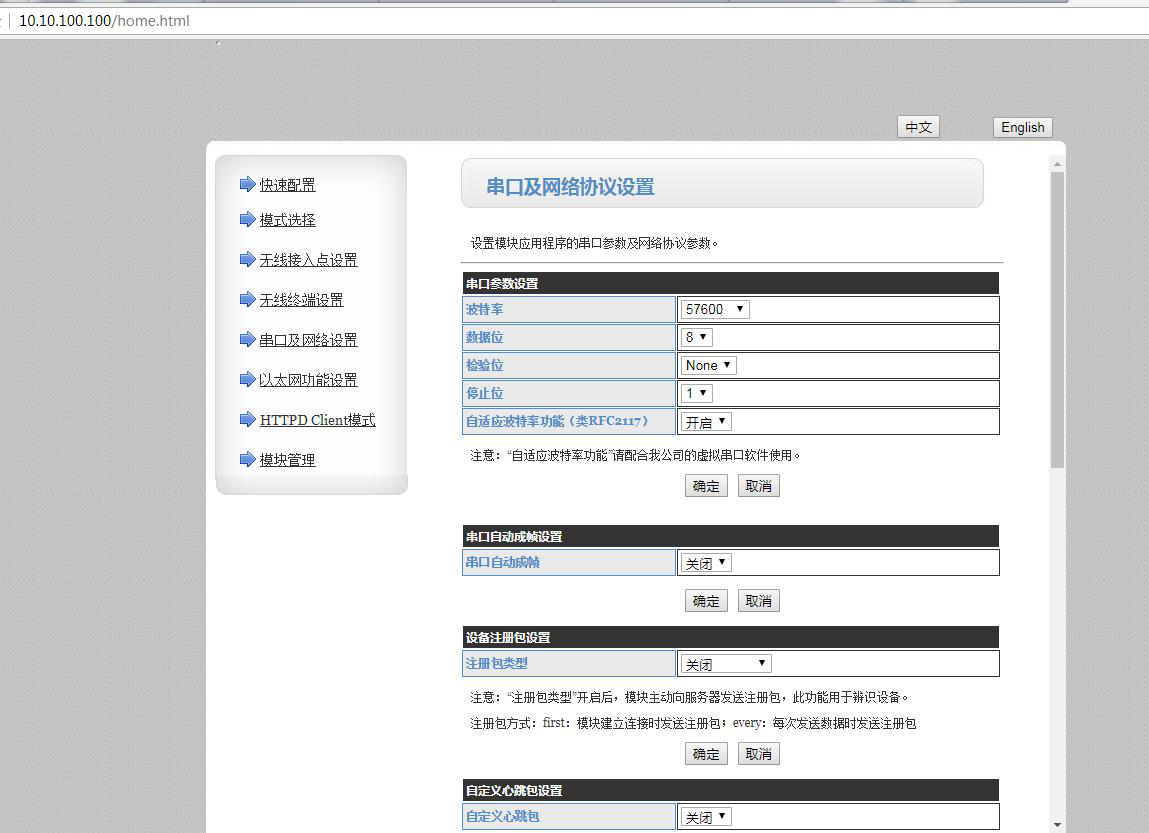This screenshot has width=1149, height=833.
Task: Open the 数据位 data bits dropdown
Action: (696, 338)
